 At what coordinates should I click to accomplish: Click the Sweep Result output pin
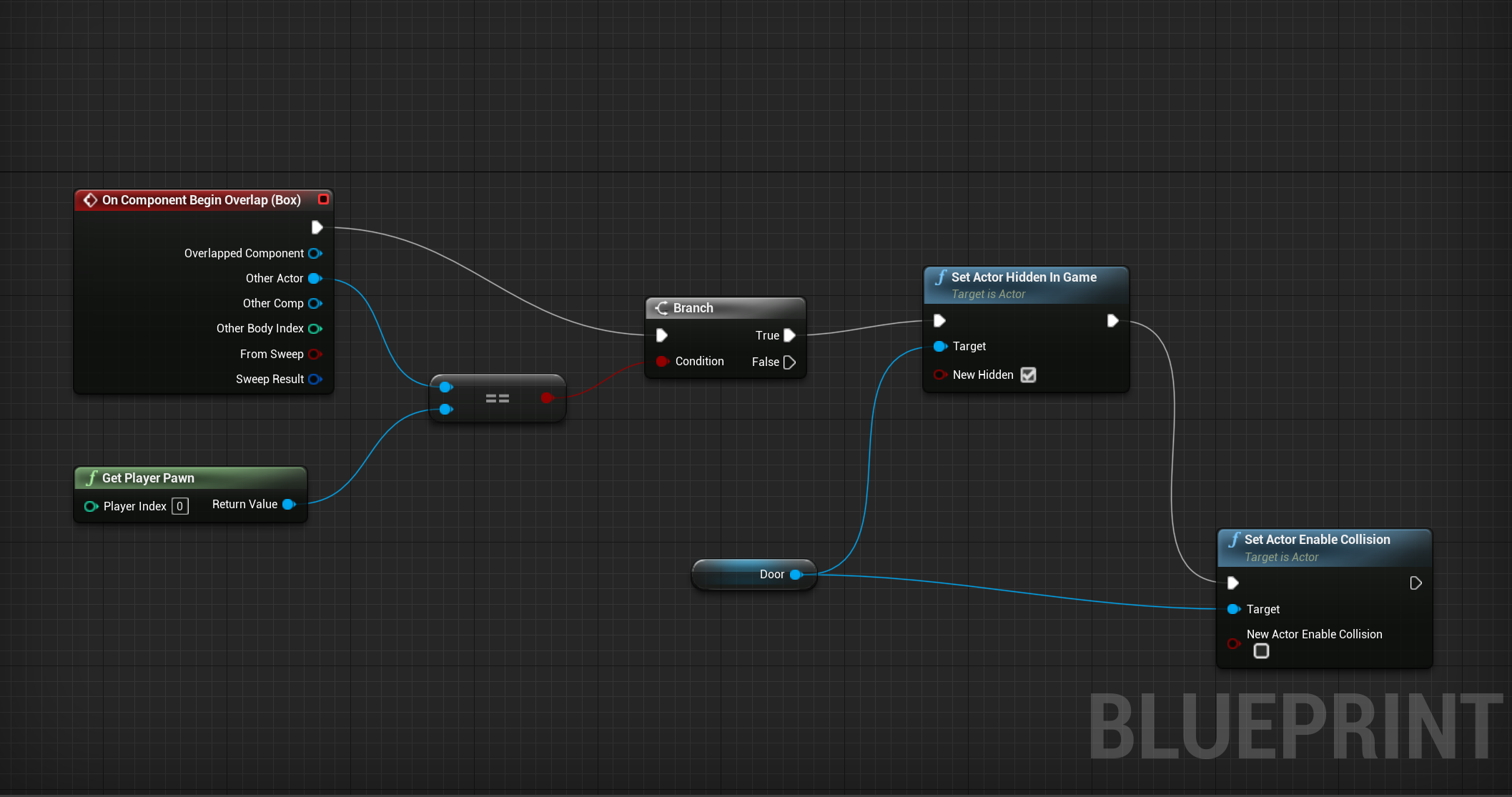315,380
